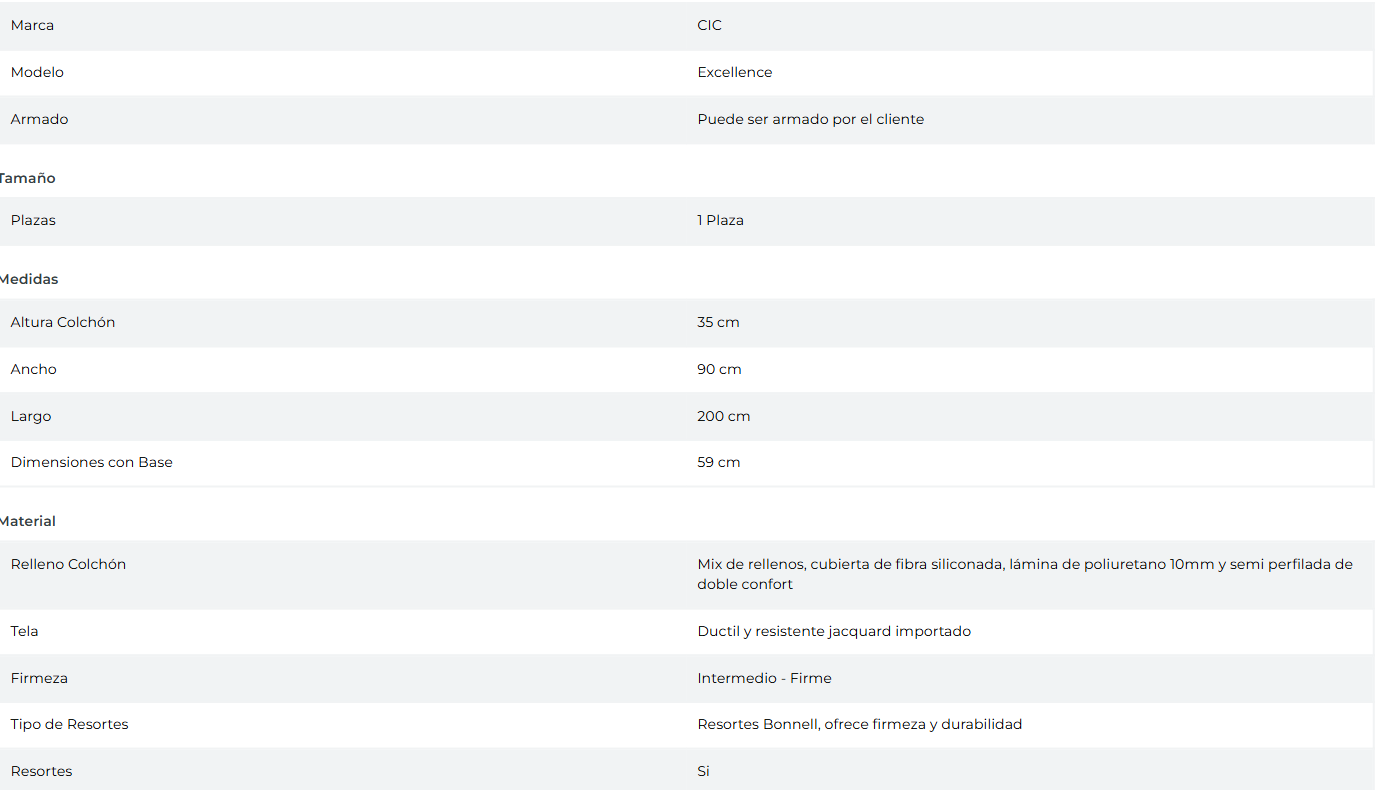Click the Medidas section heading
The width and height of the screenshot is (1396, 790).
(30, 279)
